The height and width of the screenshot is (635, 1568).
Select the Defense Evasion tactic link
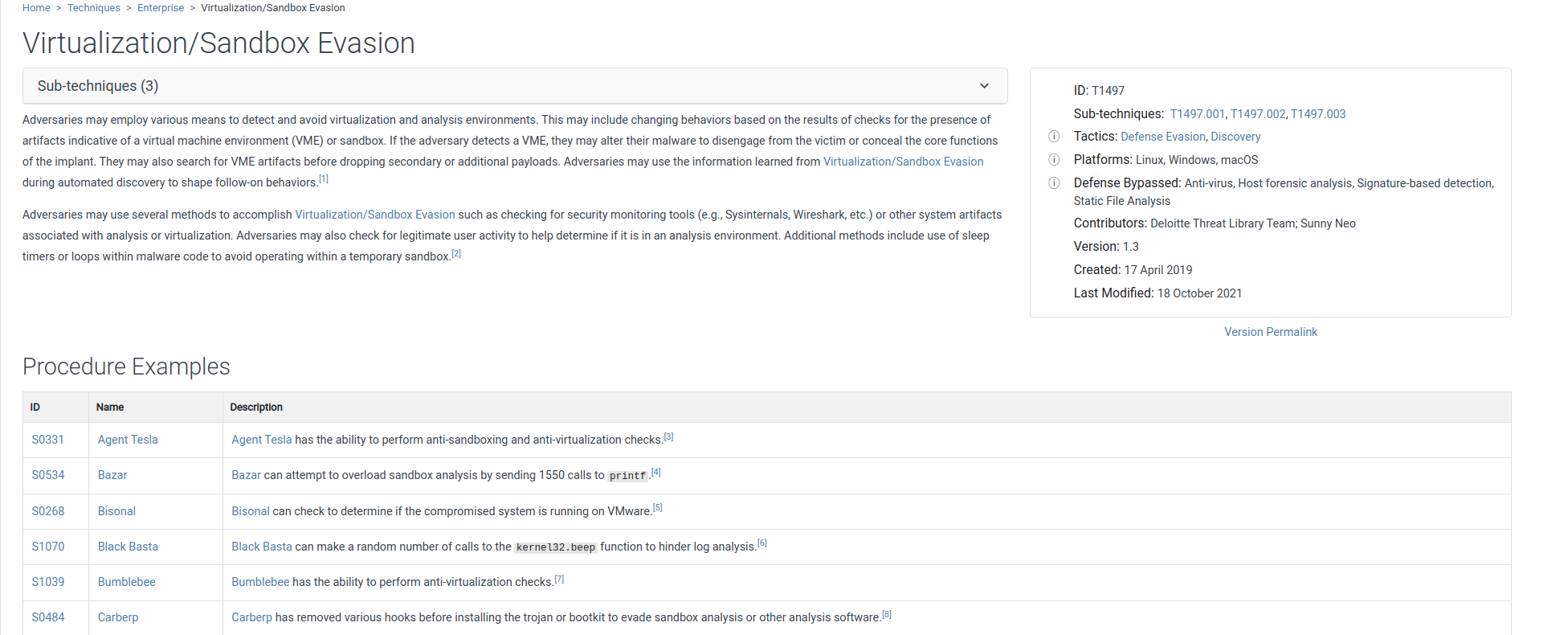point(1162,137)
